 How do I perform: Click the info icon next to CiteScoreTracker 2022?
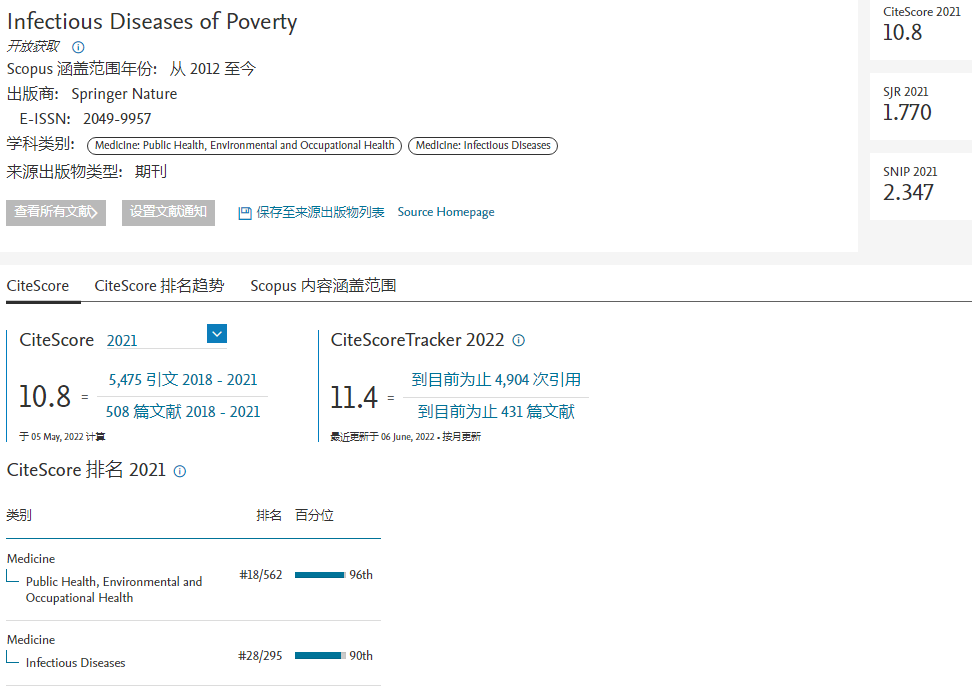pos(518,340)
